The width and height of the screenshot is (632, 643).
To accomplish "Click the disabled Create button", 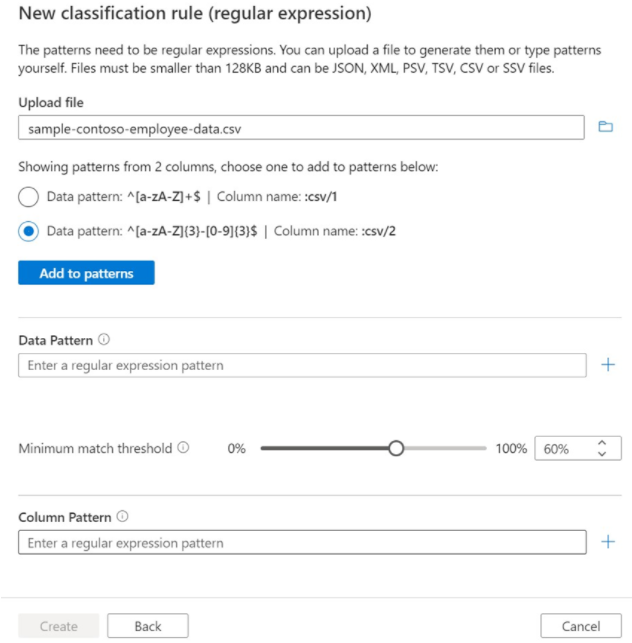I will 58,626.
